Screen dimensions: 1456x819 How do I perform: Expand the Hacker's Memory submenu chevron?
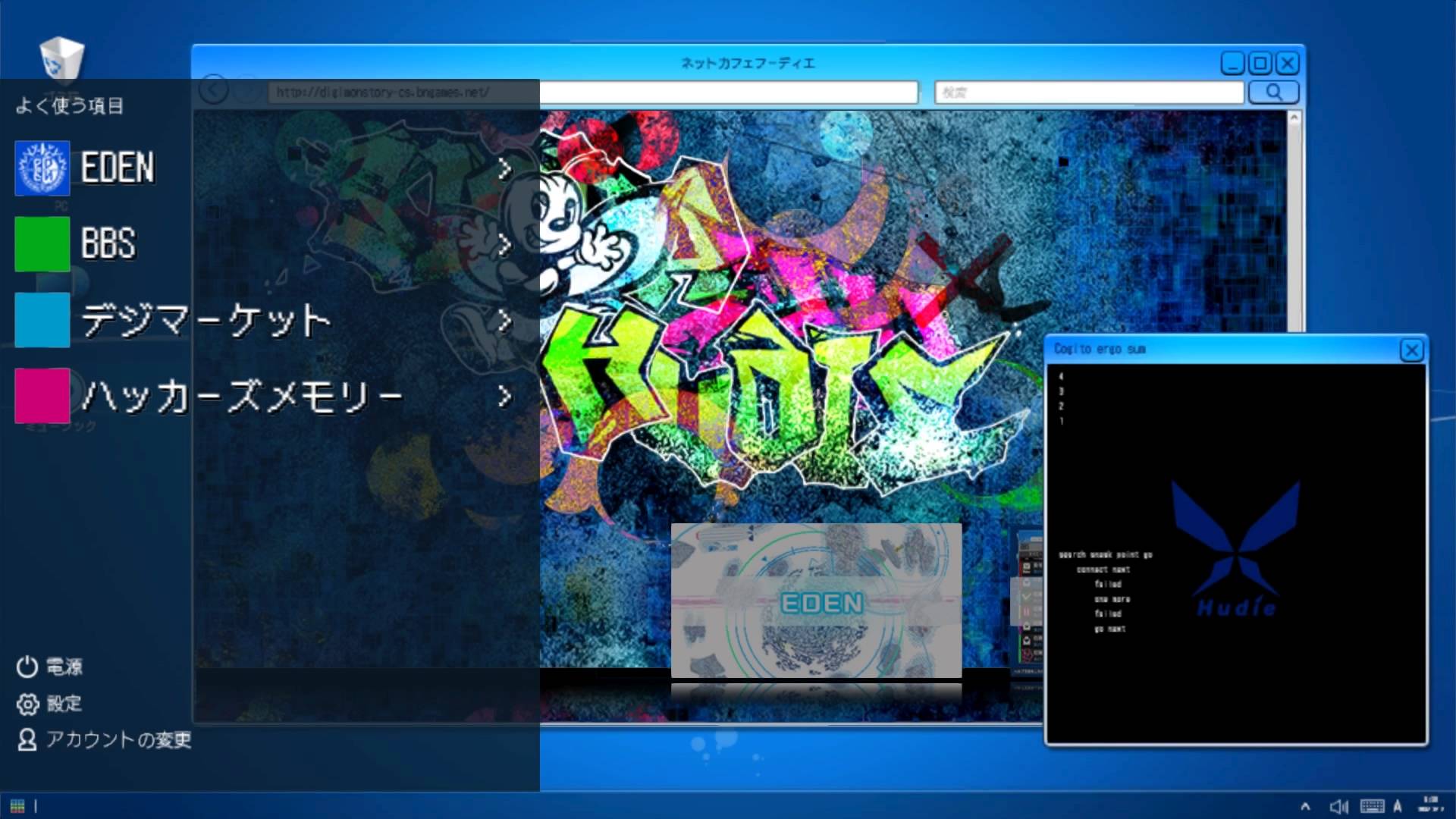coord(504,396)
